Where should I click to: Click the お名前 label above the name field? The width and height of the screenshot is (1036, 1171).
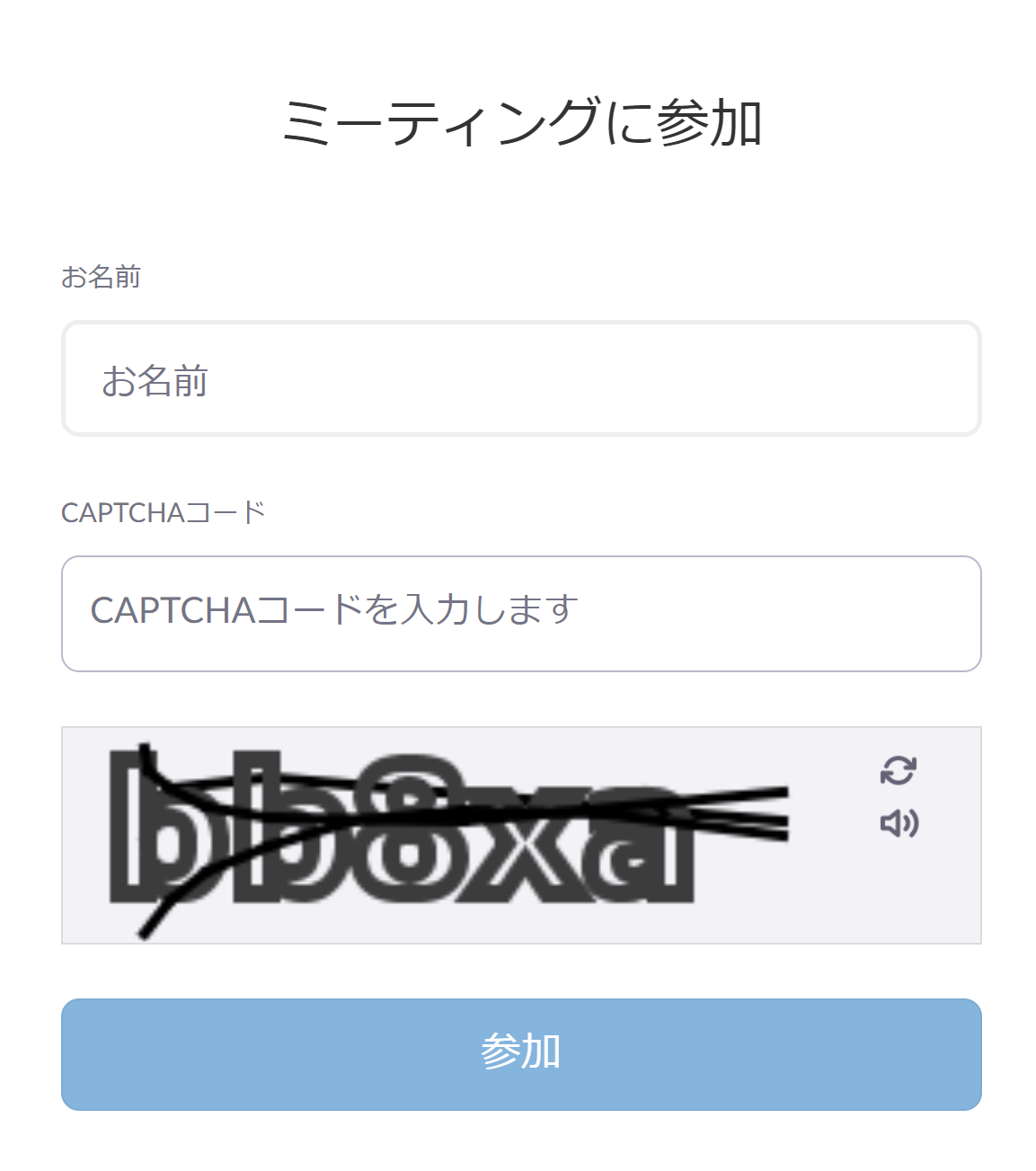click(101, 277)
